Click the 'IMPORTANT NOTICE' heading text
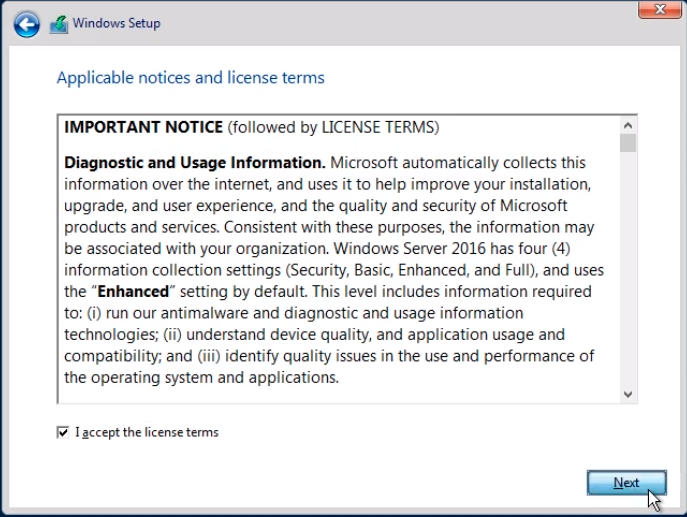Viewport: 687px width, 517px height. pyautogui.click(x=144, y=127)
